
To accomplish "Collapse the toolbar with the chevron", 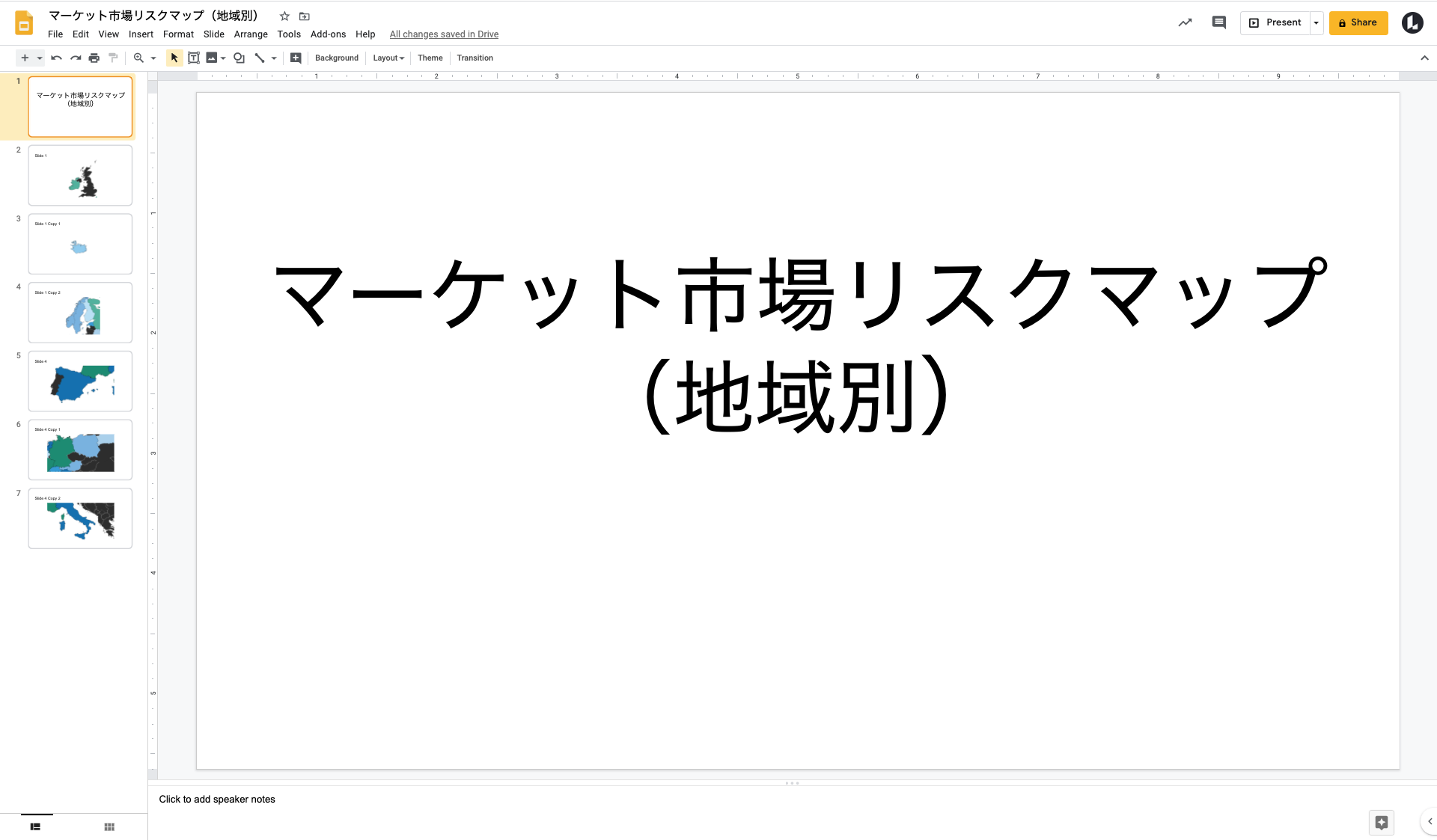I will pos(1425,58).
